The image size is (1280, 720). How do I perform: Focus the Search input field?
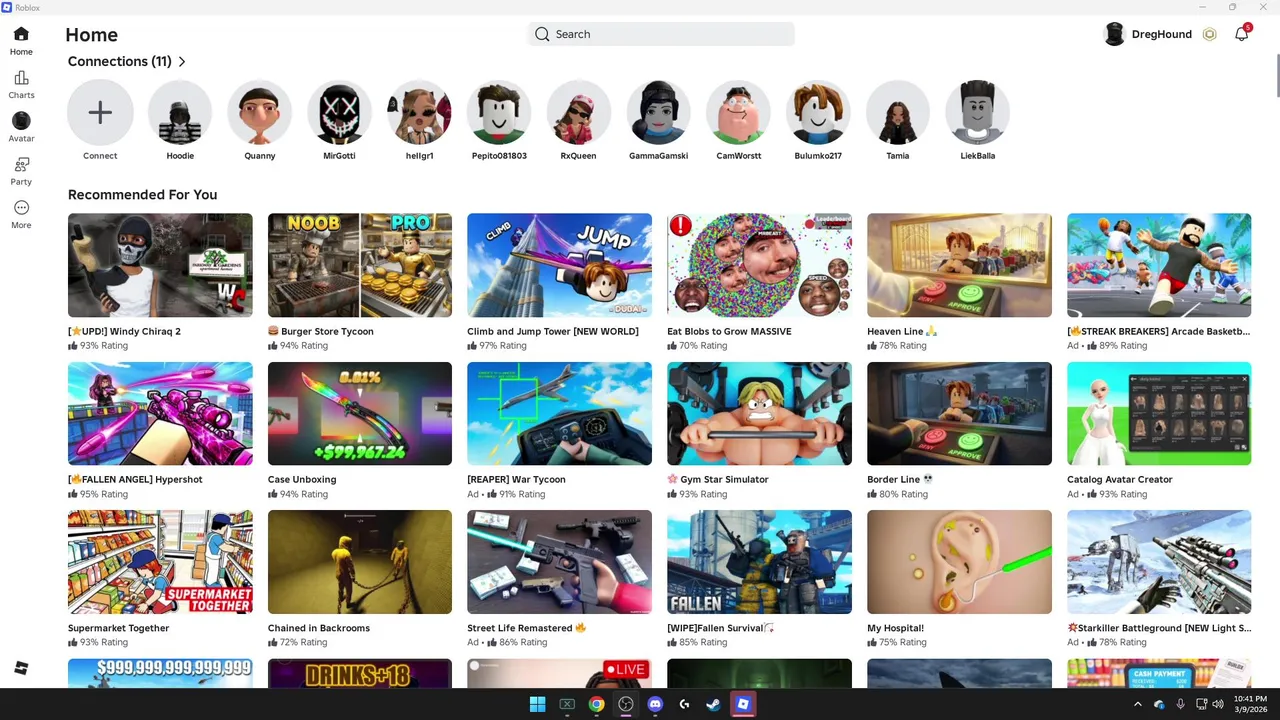tap(661, 34)
